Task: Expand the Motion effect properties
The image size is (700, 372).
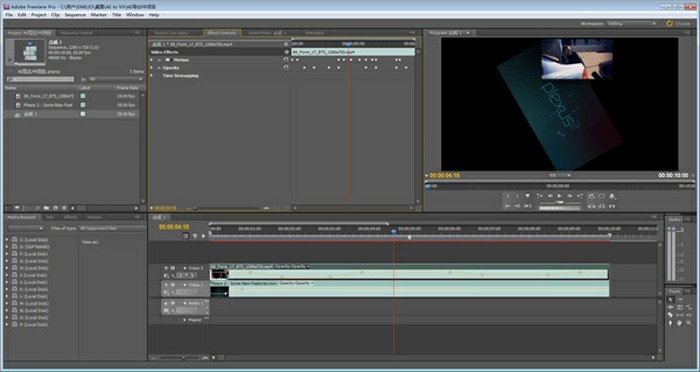Action: 151,60
